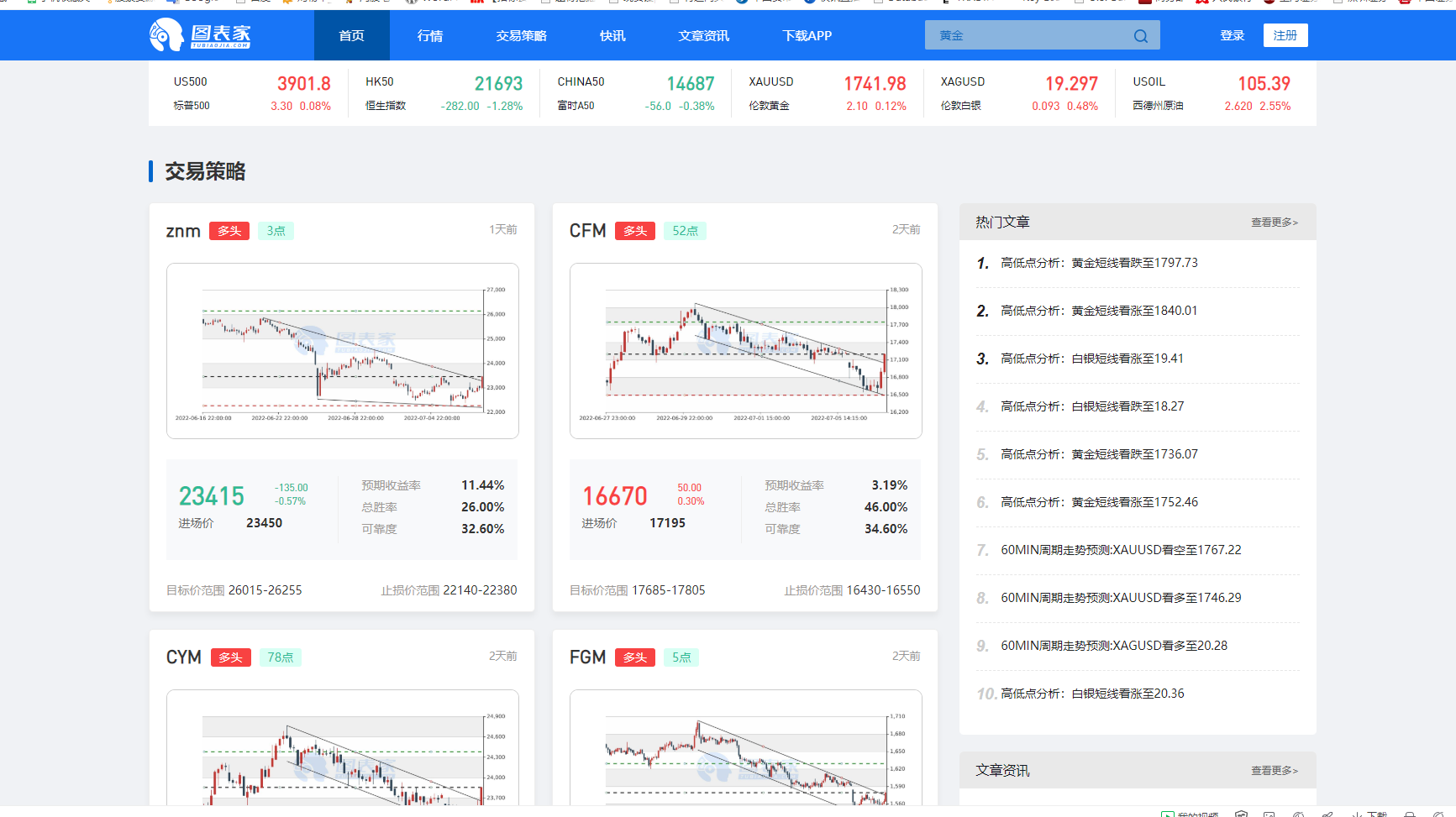1456x817 pixels.
Task: Open the 文章资讯 menu item
Action: pos(703,36)
